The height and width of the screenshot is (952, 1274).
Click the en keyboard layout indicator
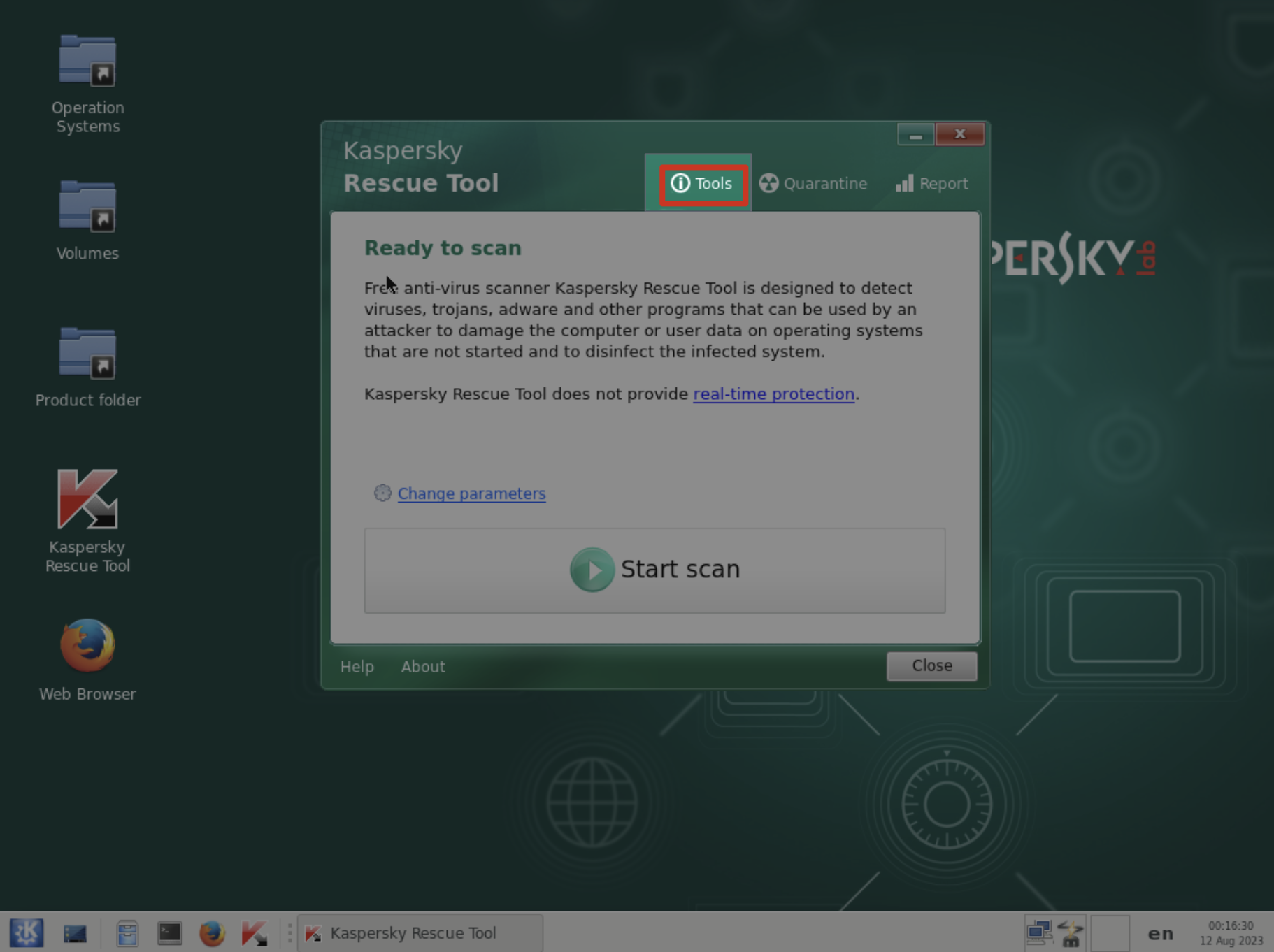pos(1161,934)
